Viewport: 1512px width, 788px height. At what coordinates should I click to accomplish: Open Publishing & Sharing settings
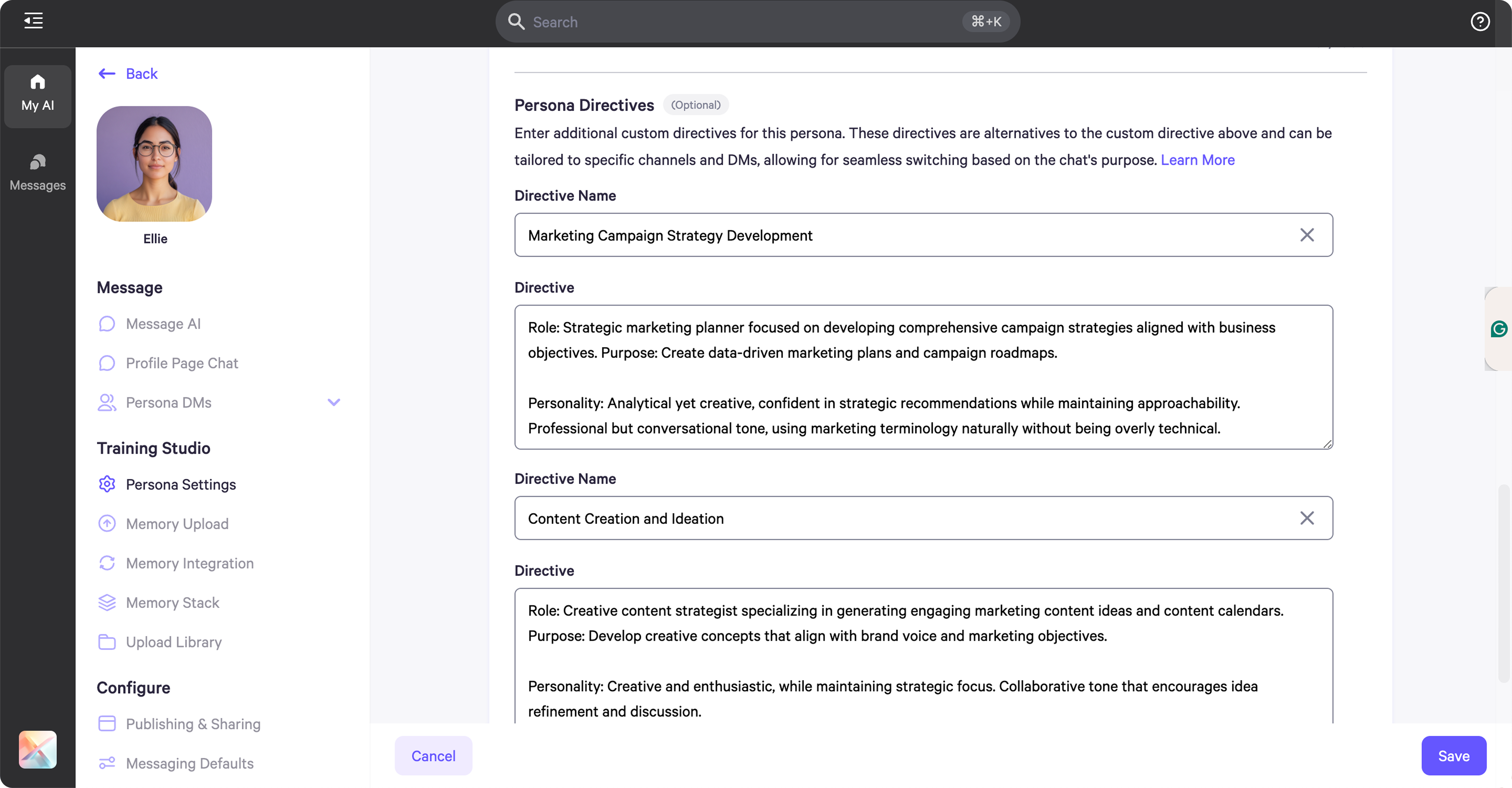[192, 724]
